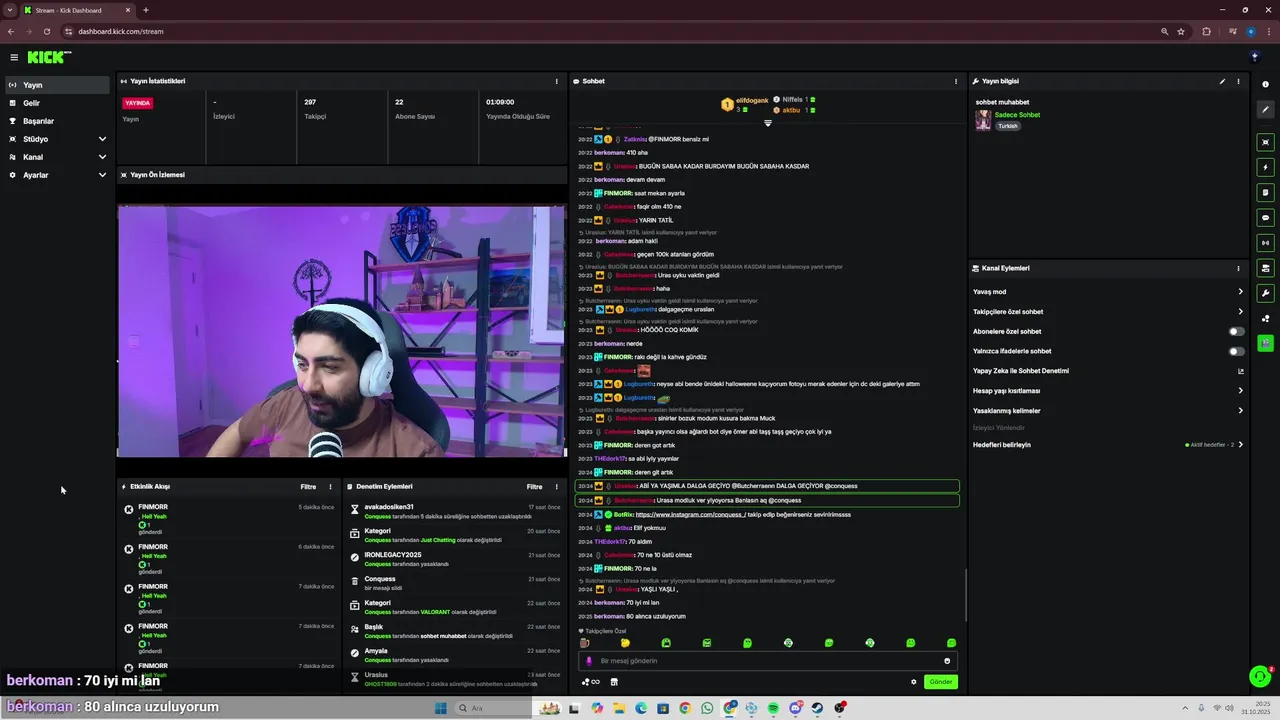Click the YAYINDA live badge
This screenshot has width=1280, height=720.
(137, 103)
